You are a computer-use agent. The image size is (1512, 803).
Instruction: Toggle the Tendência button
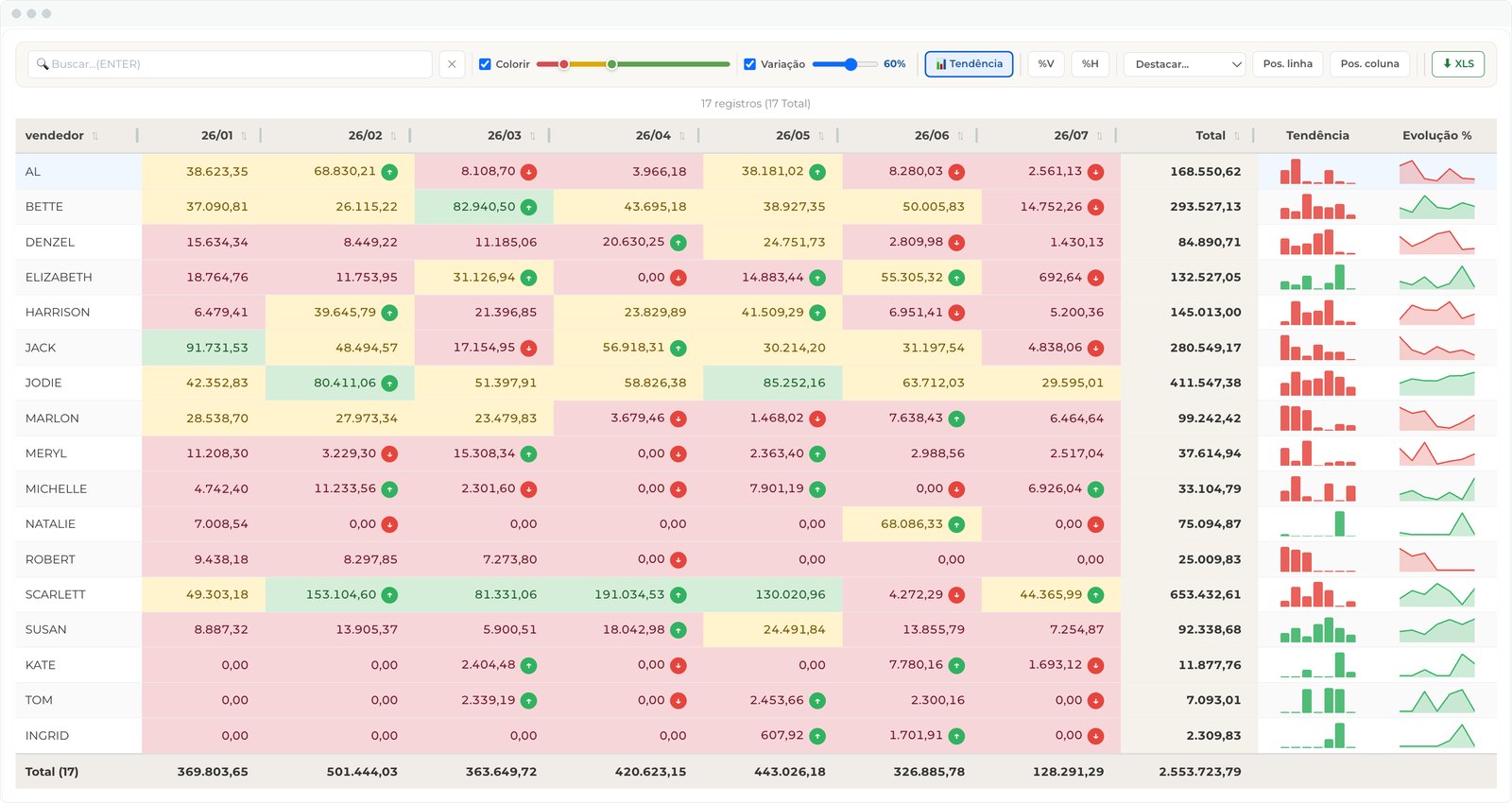(969, 64)
